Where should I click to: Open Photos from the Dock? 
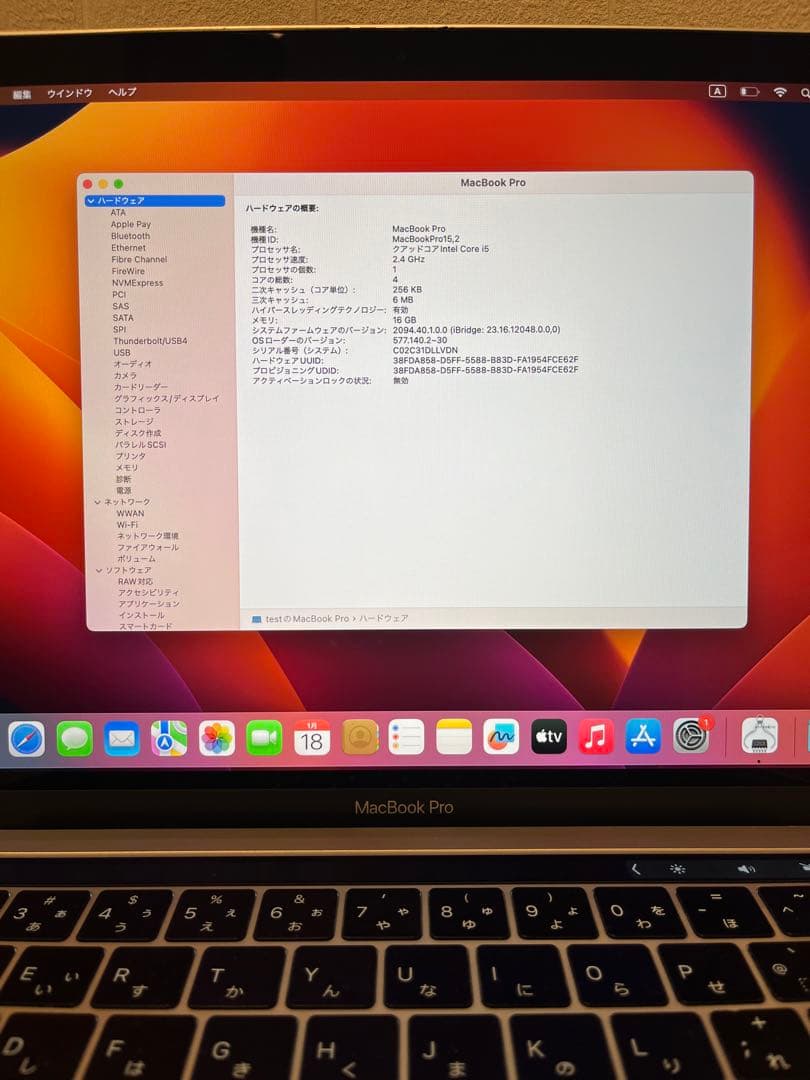215,737
